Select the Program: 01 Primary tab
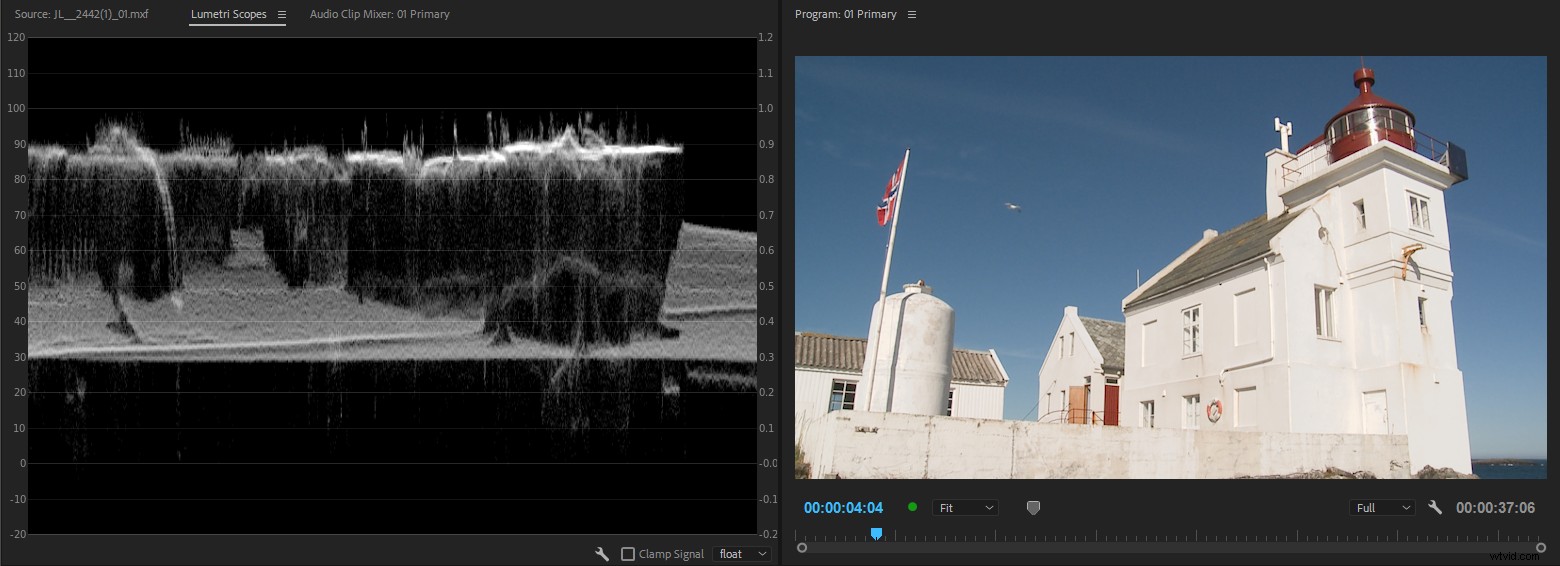 (845, 15)
